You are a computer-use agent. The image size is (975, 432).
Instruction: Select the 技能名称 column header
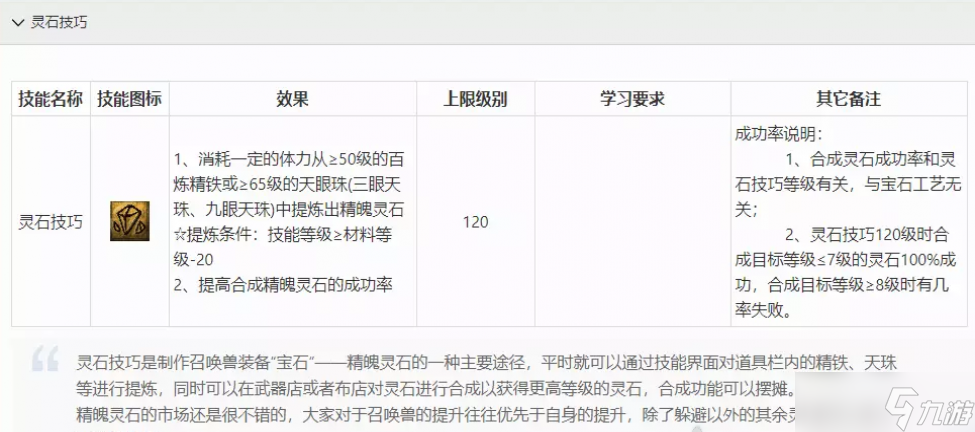51,99
